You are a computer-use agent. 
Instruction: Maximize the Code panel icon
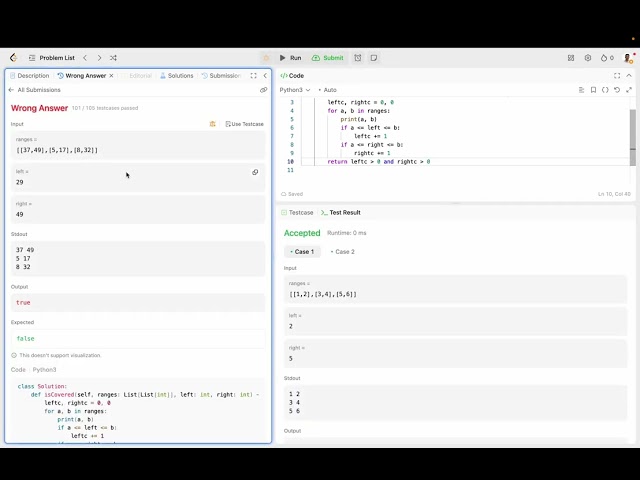[617, 76]
